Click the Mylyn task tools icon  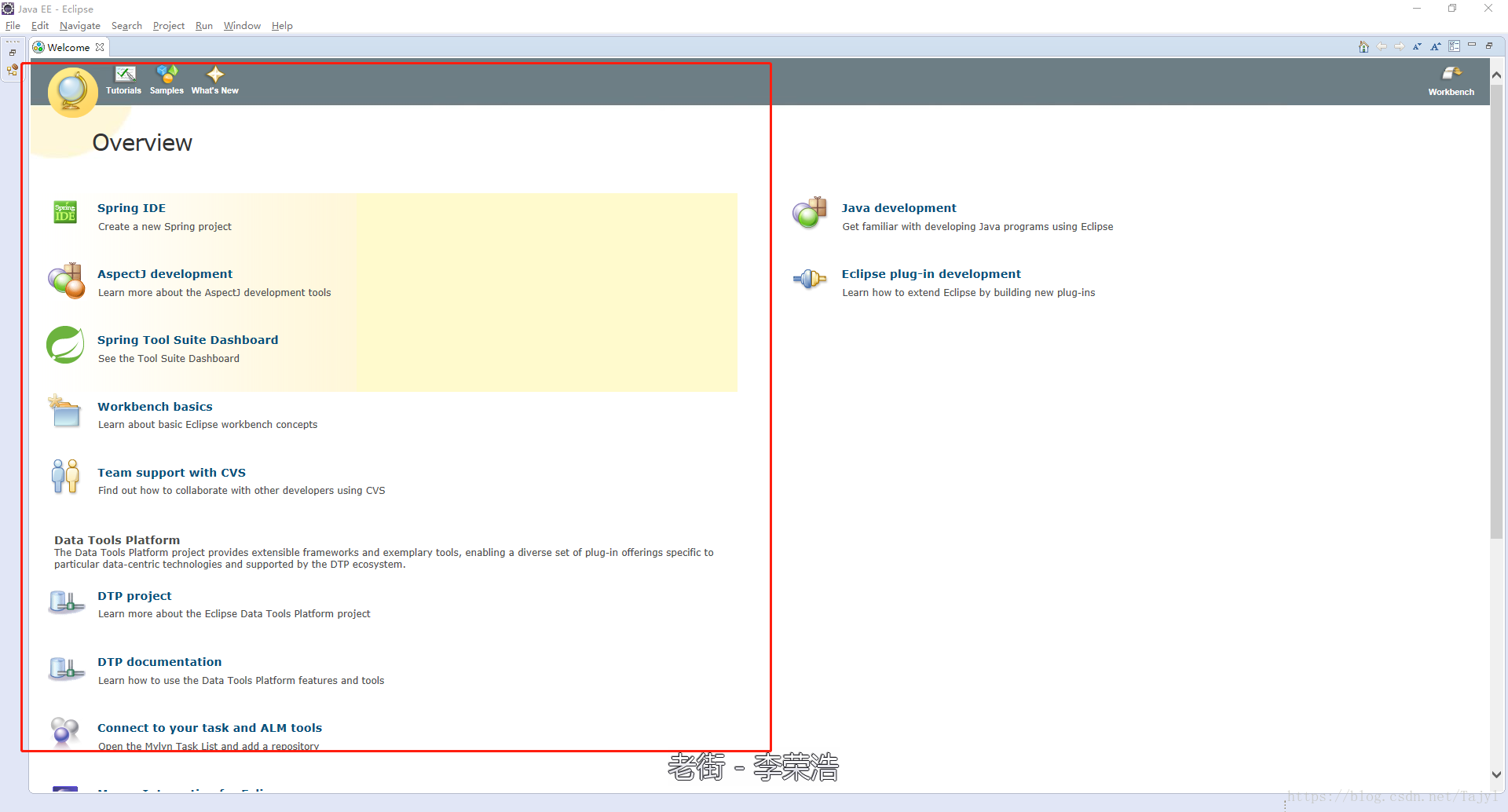[x=65, y=731]
